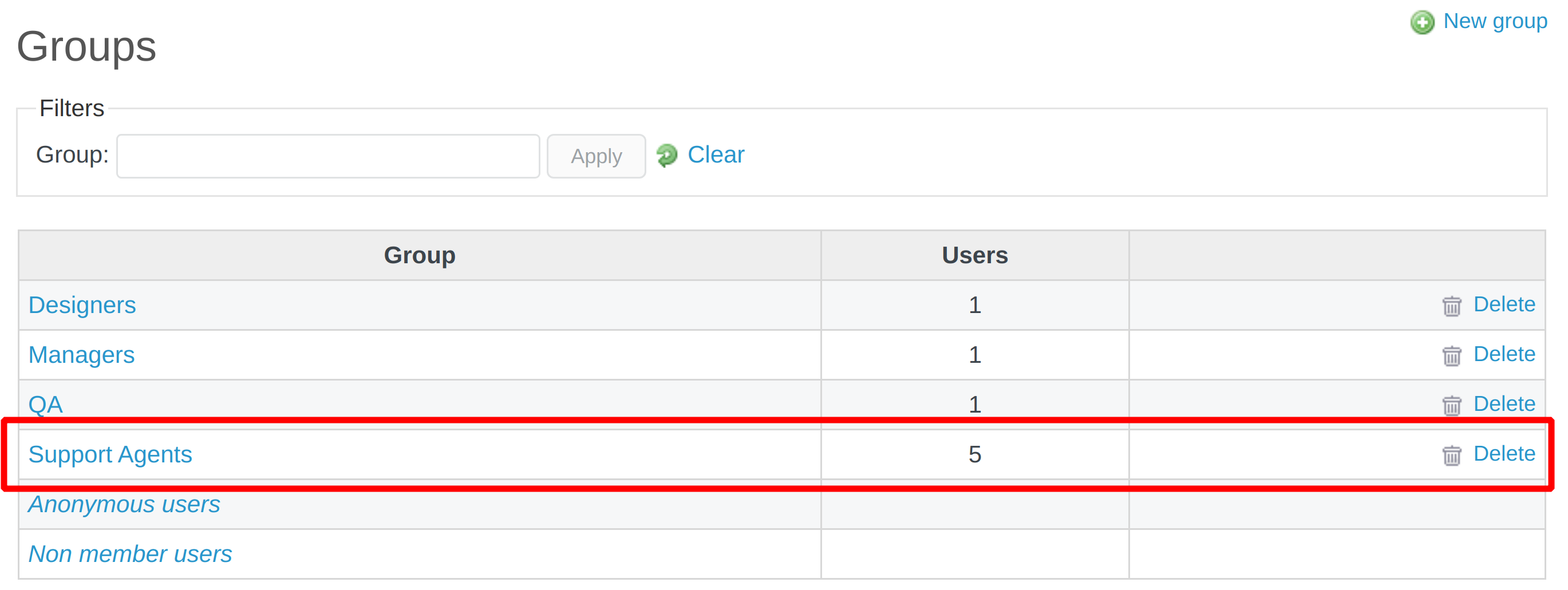Click the green Clear refresh icon
Screen dimensions: 1568x590
[x=667, y=155]
